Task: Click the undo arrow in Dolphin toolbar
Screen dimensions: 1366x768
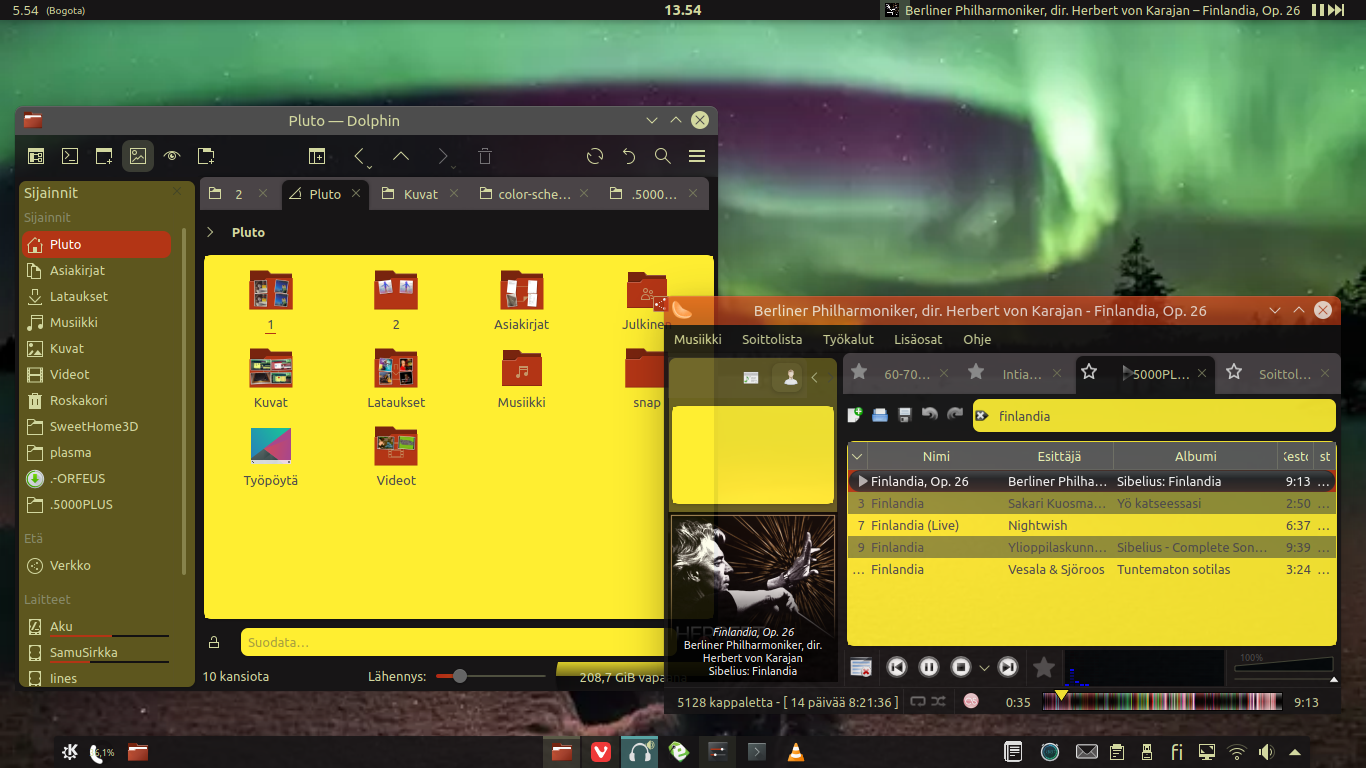Action: point(629,156)
